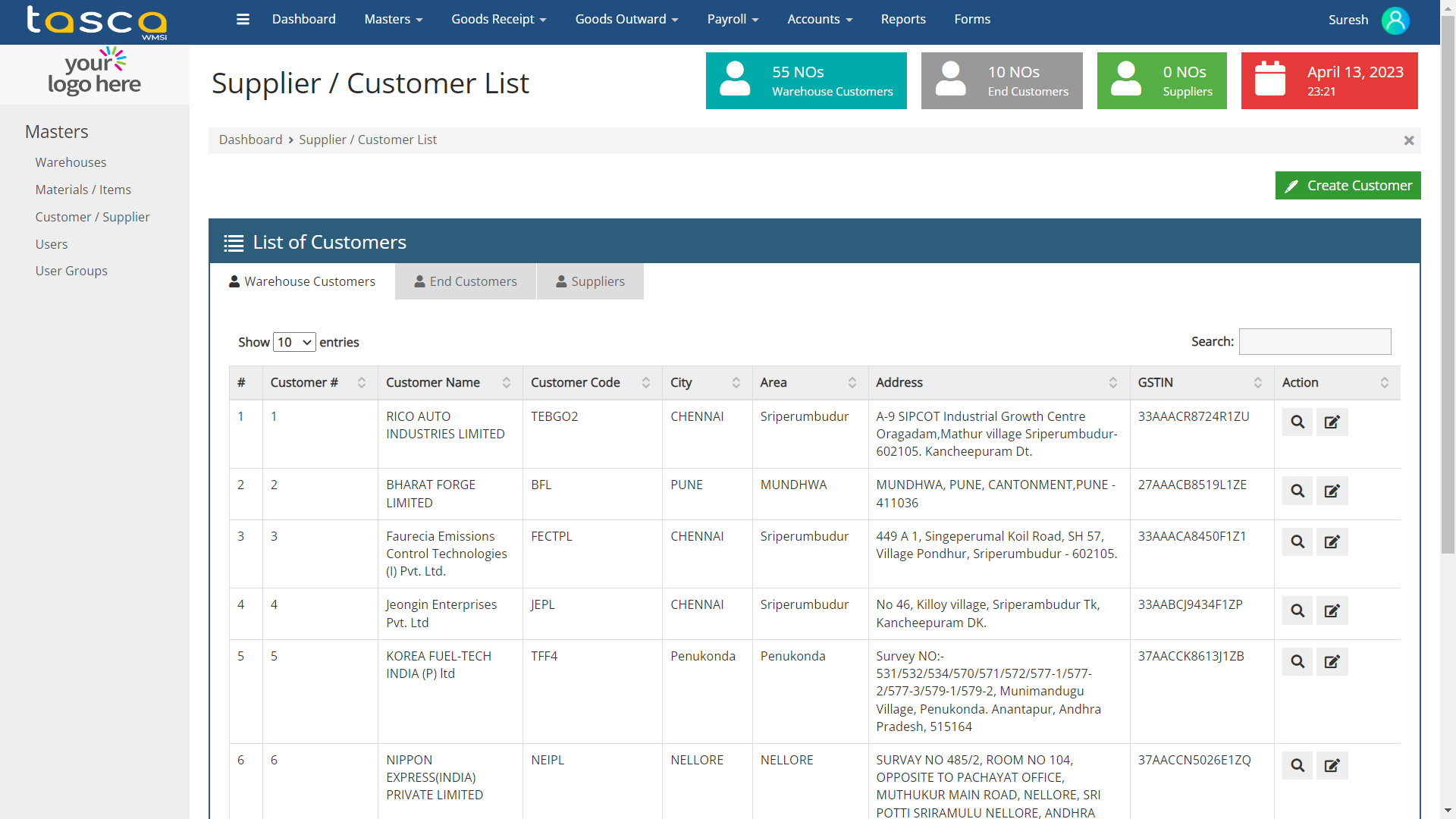Switch to the Suppliers tab

click(590, 281)
